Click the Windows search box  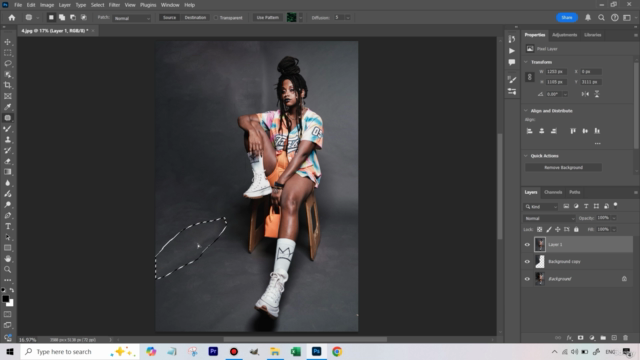coord(80,352)
